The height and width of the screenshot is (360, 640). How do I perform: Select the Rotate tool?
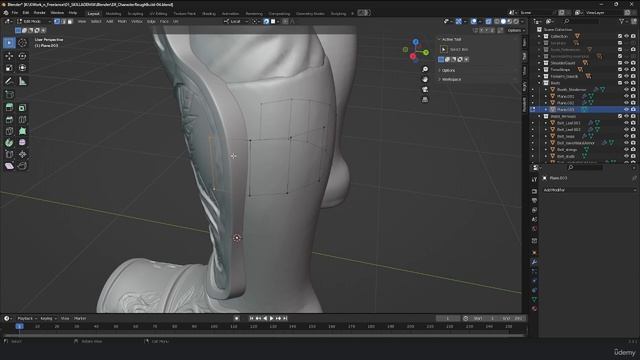22,56
